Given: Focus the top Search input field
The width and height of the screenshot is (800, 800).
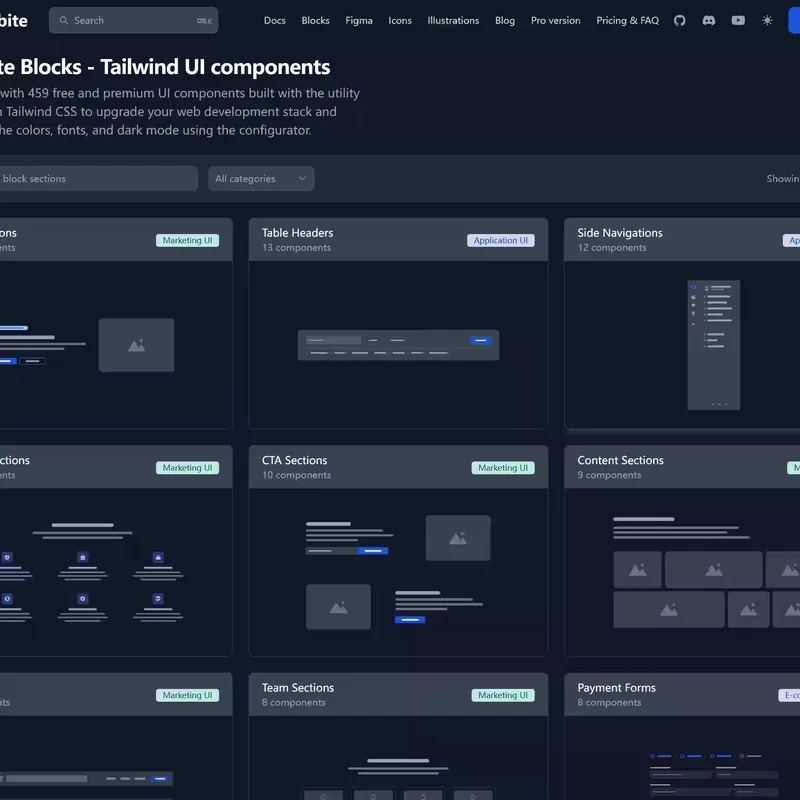Looking at the screenshot, I should coord(134,20).
